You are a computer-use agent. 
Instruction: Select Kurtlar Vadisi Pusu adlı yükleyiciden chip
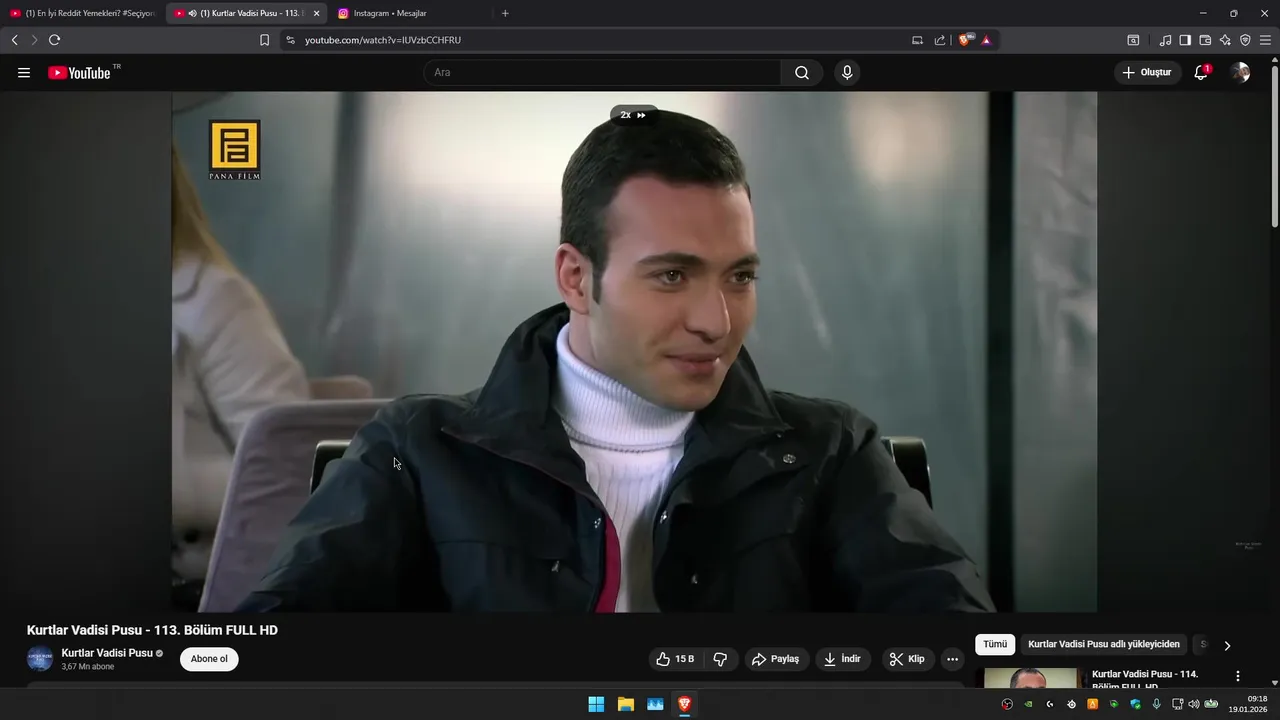[x=1104, y=645]
